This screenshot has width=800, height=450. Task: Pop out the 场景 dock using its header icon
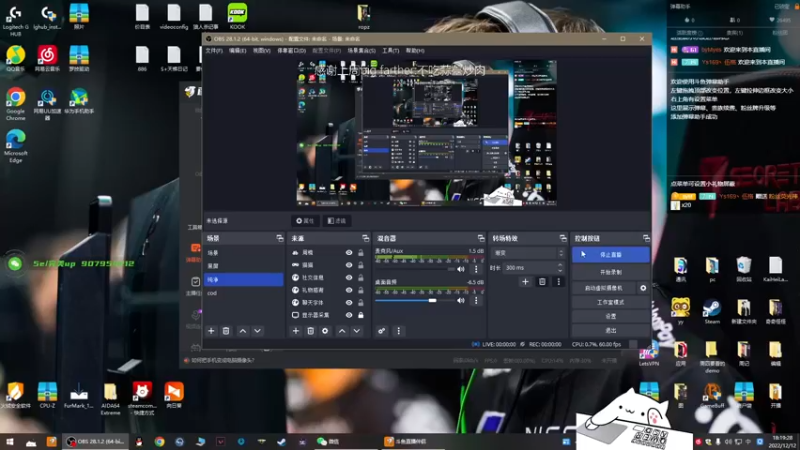pyautogui.click(x=280, y=238)
